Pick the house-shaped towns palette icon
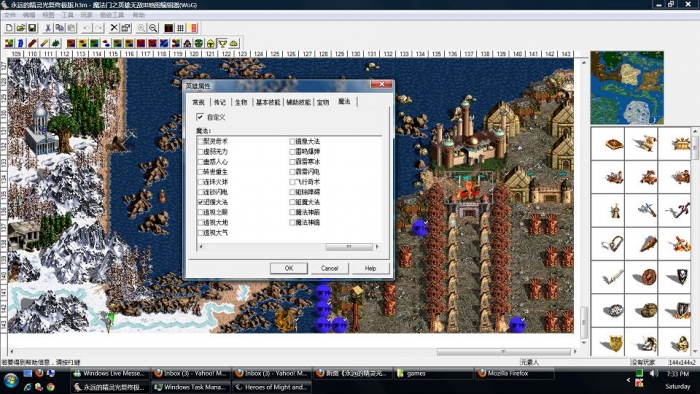The width and height of the screenshot is (700, 394). click(x=187, y=43)
